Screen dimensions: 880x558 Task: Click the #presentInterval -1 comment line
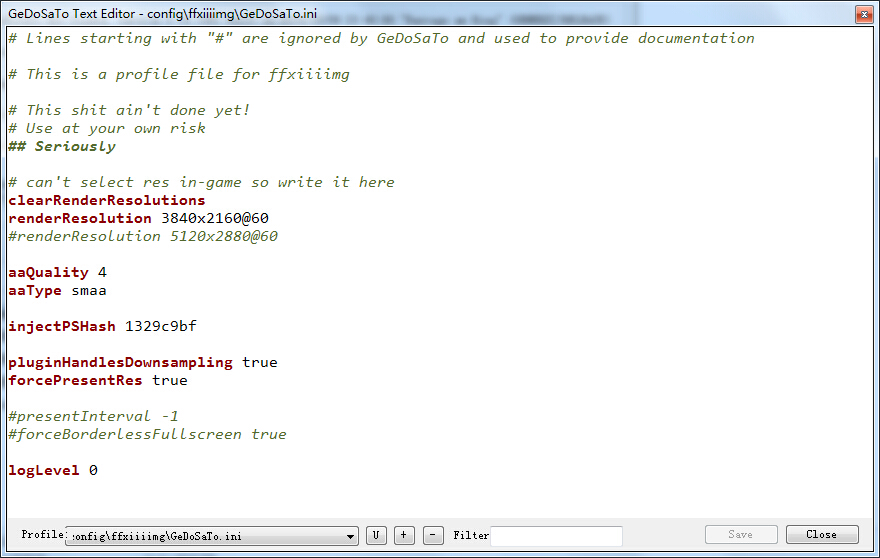[93, 417]
